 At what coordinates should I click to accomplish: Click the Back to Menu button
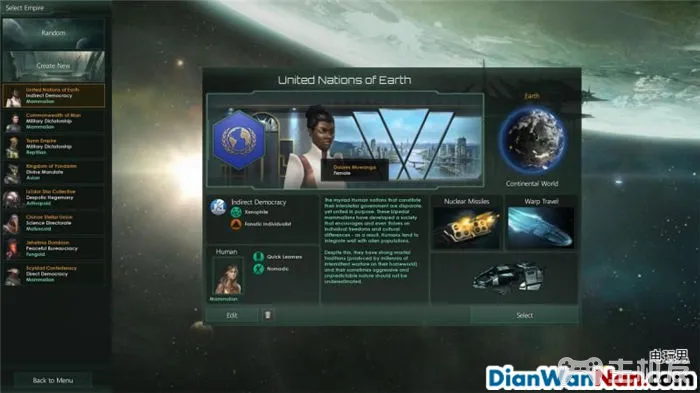coord(53,380)
